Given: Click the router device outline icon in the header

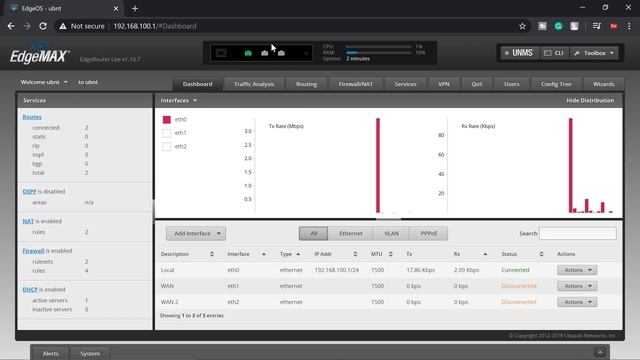Looking at the screenshot, I should tap(221, 53).
